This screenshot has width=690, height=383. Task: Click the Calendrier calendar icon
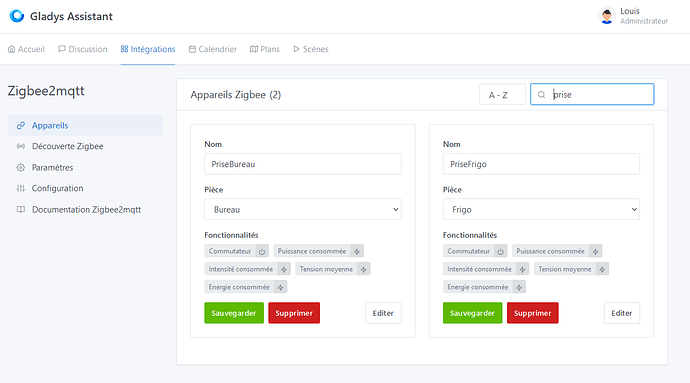point(192,49)
